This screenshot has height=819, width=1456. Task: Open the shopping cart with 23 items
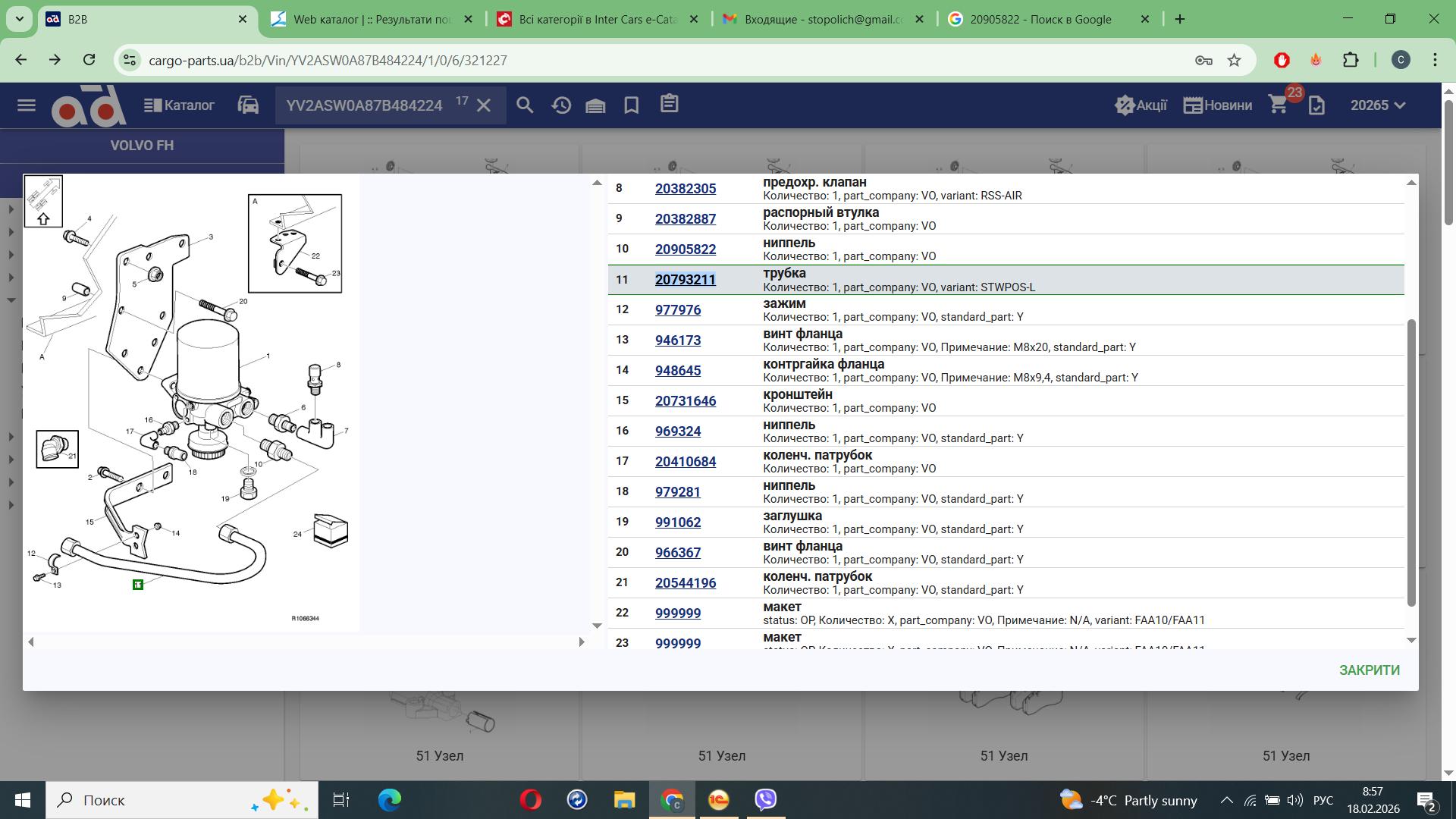point(1279,105)
